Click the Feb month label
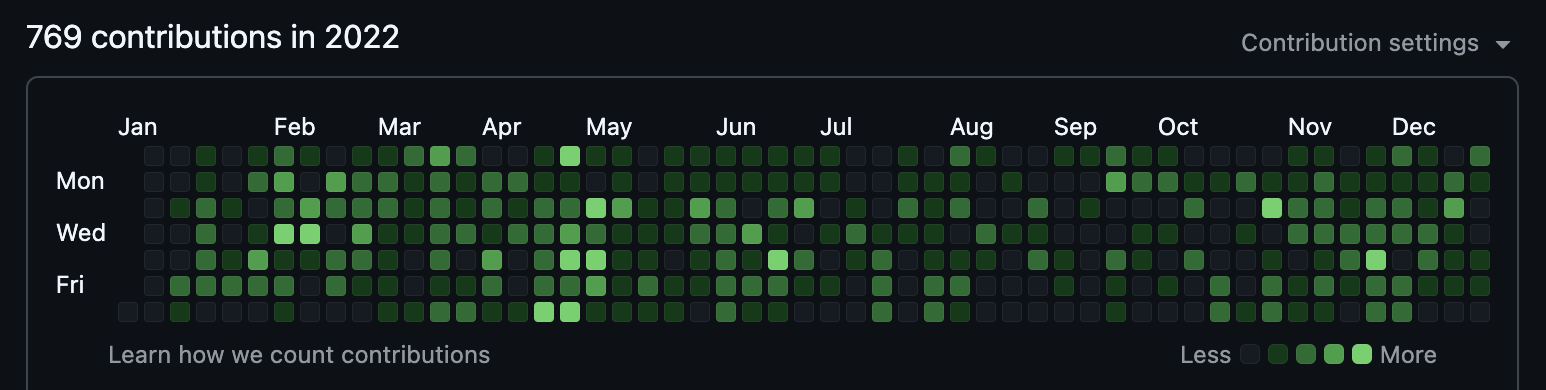The image size is (1546, 390). 295,127
